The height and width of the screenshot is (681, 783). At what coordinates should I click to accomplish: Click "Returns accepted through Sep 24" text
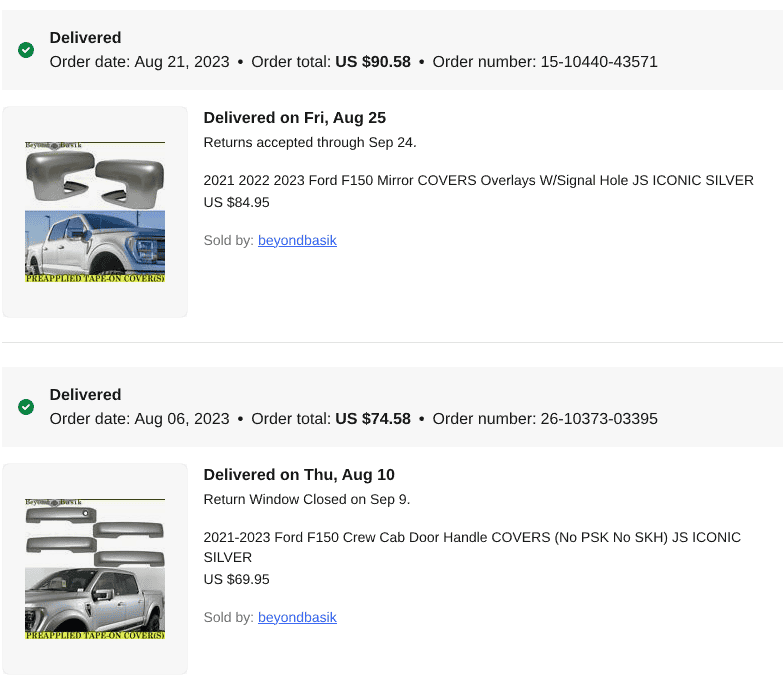[x=310, y=143]
